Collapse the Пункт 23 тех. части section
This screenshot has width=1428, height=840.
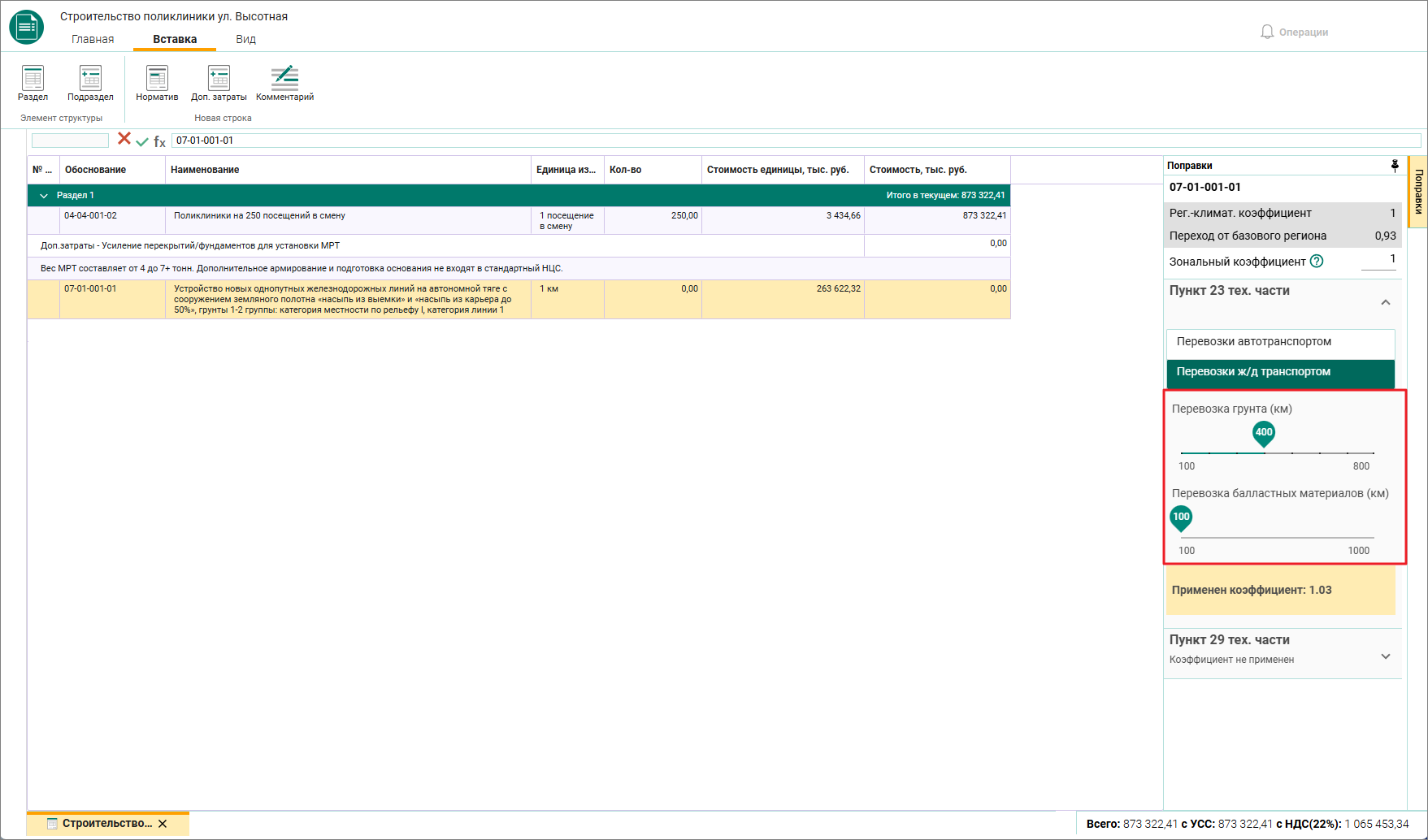click(1386, 302)
